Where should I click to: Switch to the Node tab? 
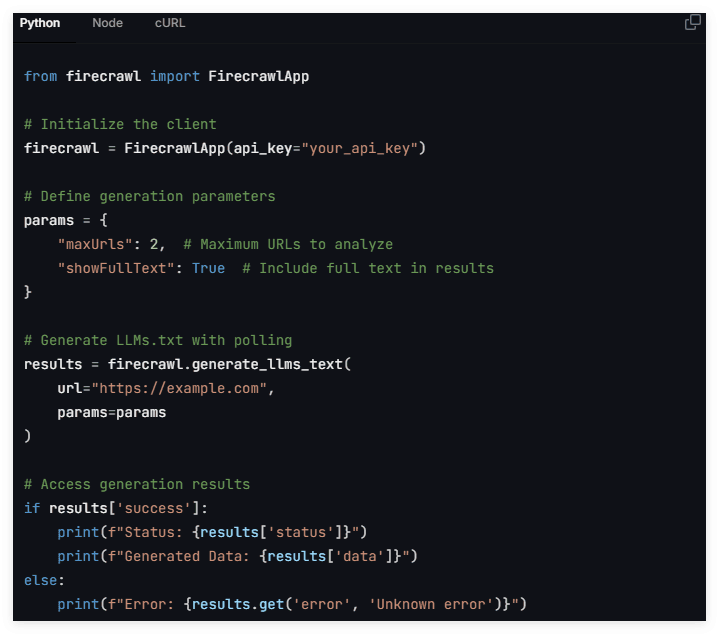[x=107, y=23]
